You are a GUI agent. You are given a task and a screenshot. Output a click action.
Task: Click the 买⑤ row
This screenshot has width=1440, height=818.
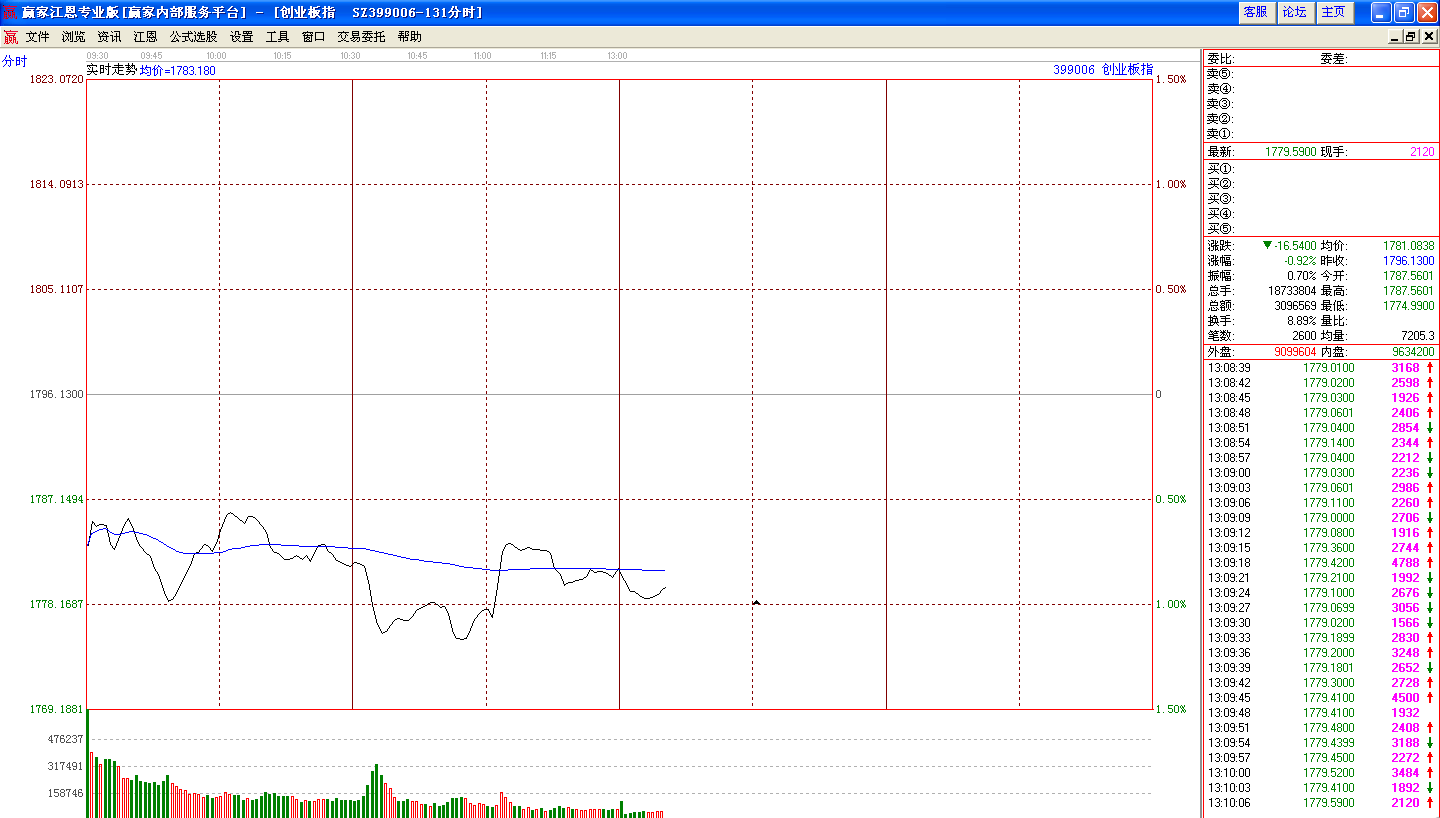coord(1320,229)
